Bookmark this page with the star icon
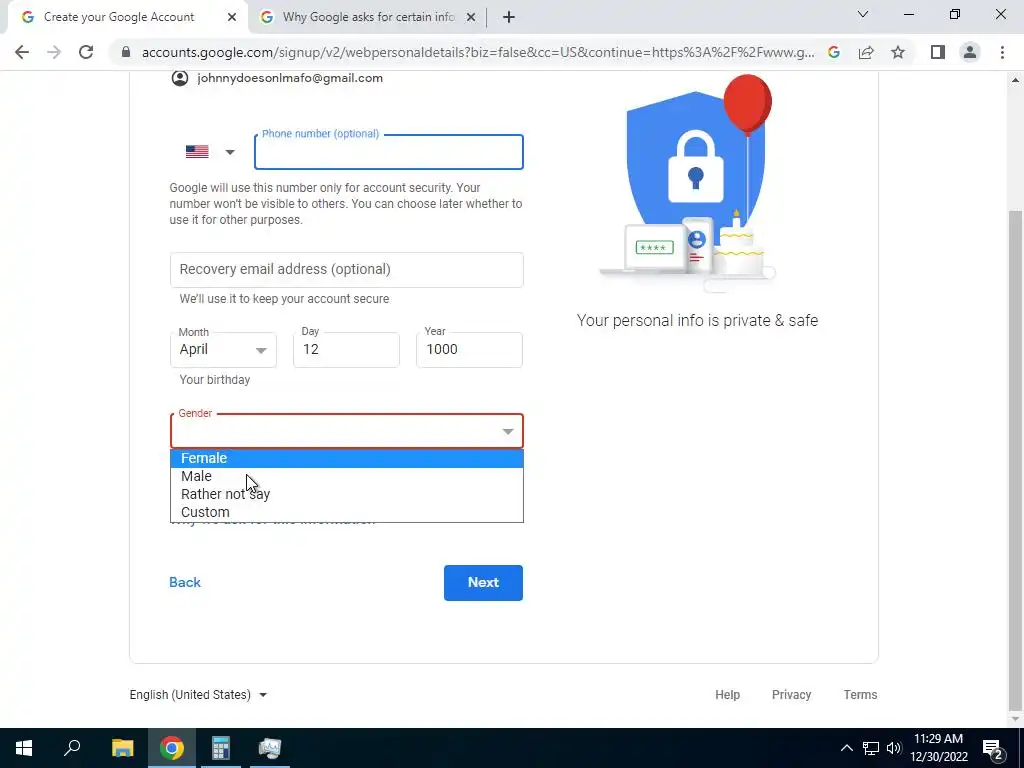The width and height of the screenshot is (1024, 768). (x=898, y=52)
